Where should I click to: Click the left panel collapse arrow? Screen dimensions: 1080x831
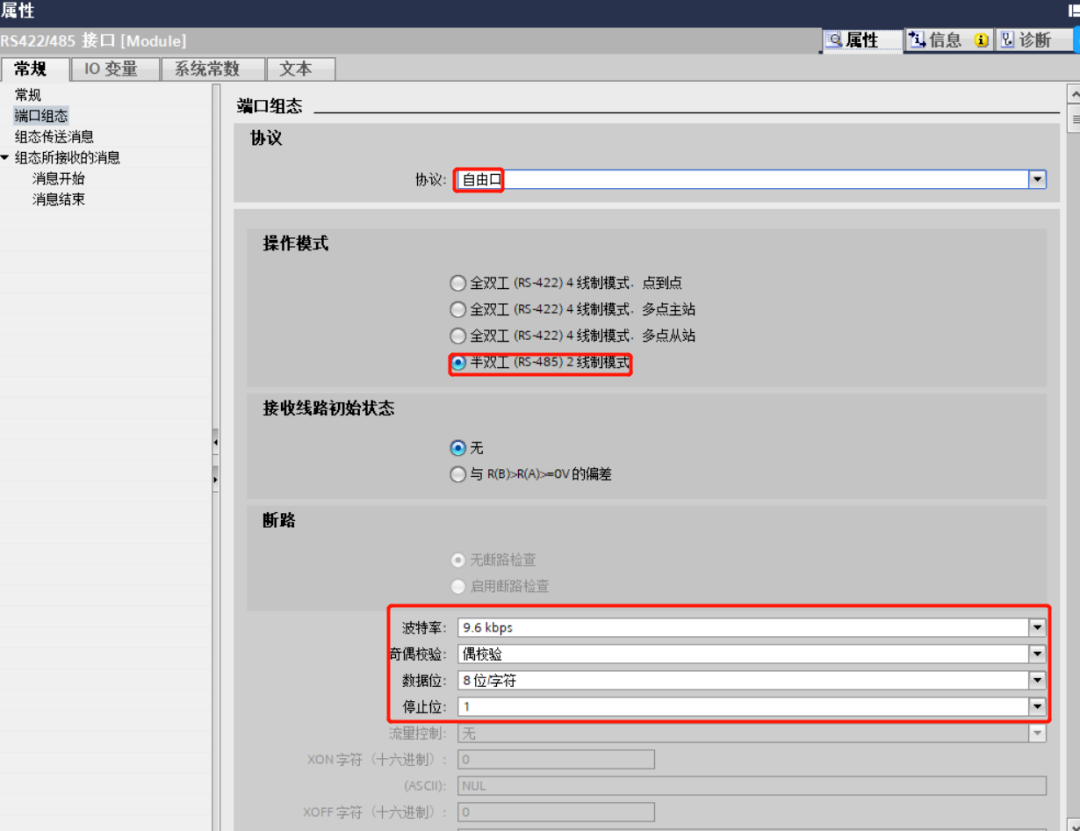pyautogui.click(x=216, y=440)
